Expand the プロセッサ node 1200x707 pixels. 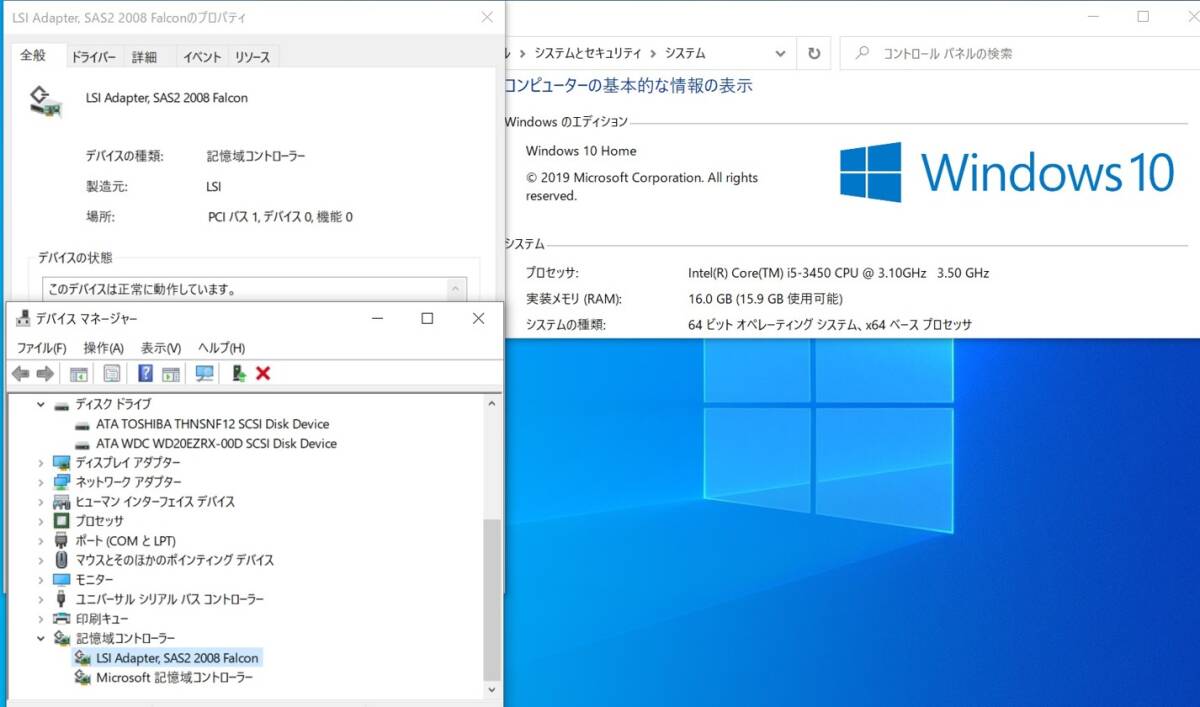point(41,521)
